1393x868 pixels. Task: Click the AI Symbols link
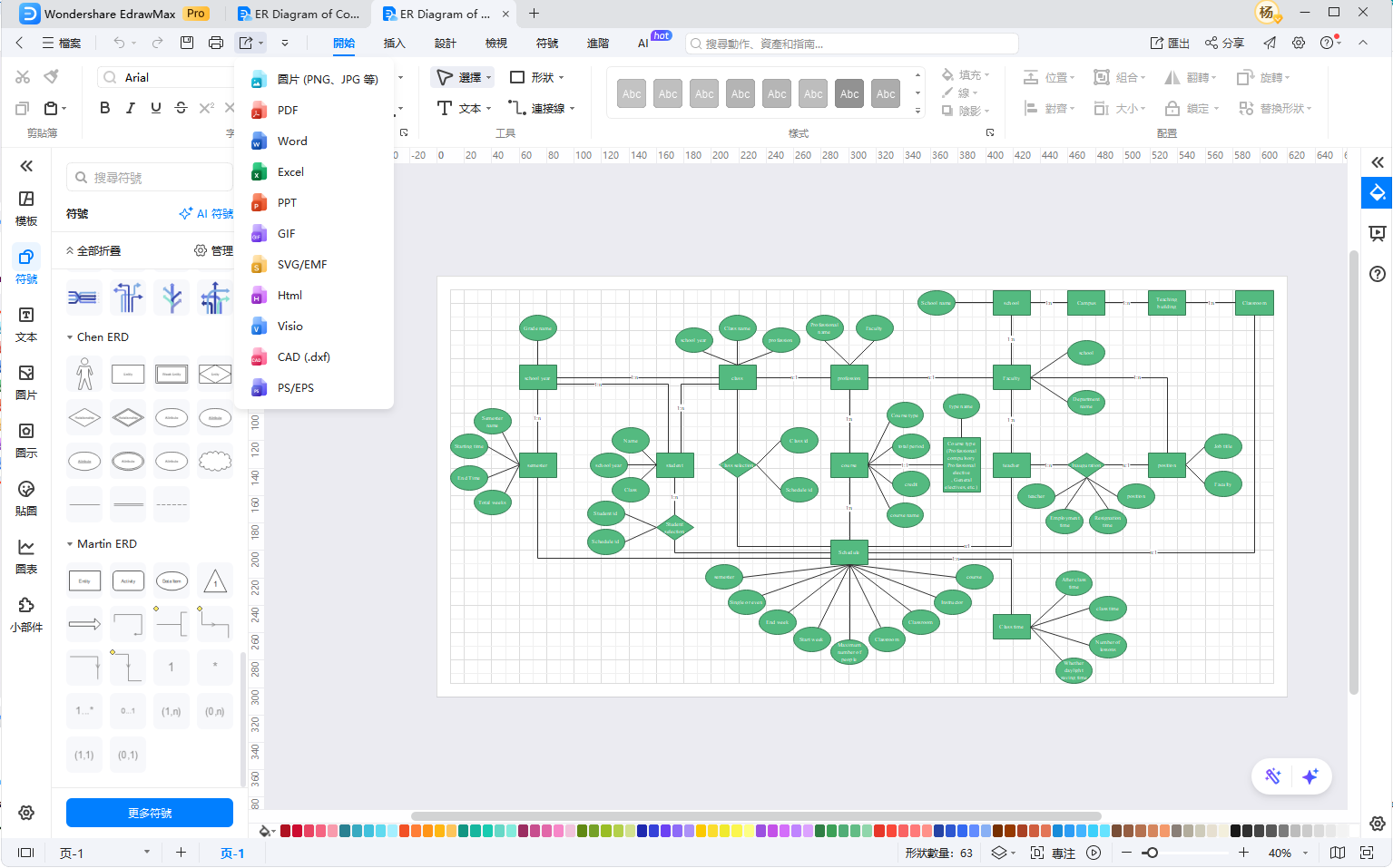click(207, 214)
